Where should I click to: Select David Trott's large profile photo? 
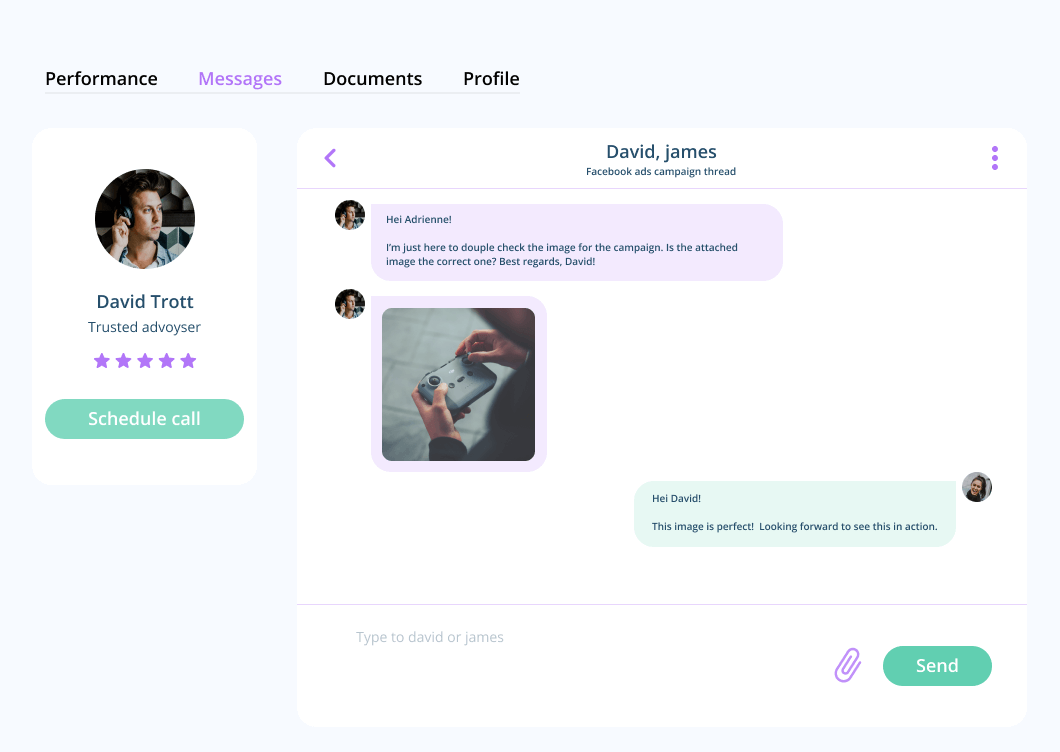coord(145,219)
